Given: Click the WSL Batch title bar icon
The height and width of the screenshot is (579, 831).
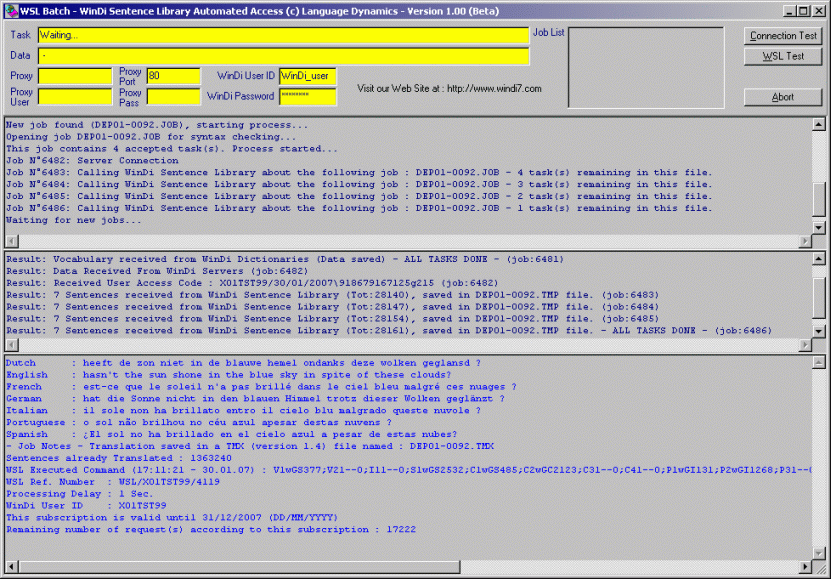Looking at the screenshot, I should 11,10.
